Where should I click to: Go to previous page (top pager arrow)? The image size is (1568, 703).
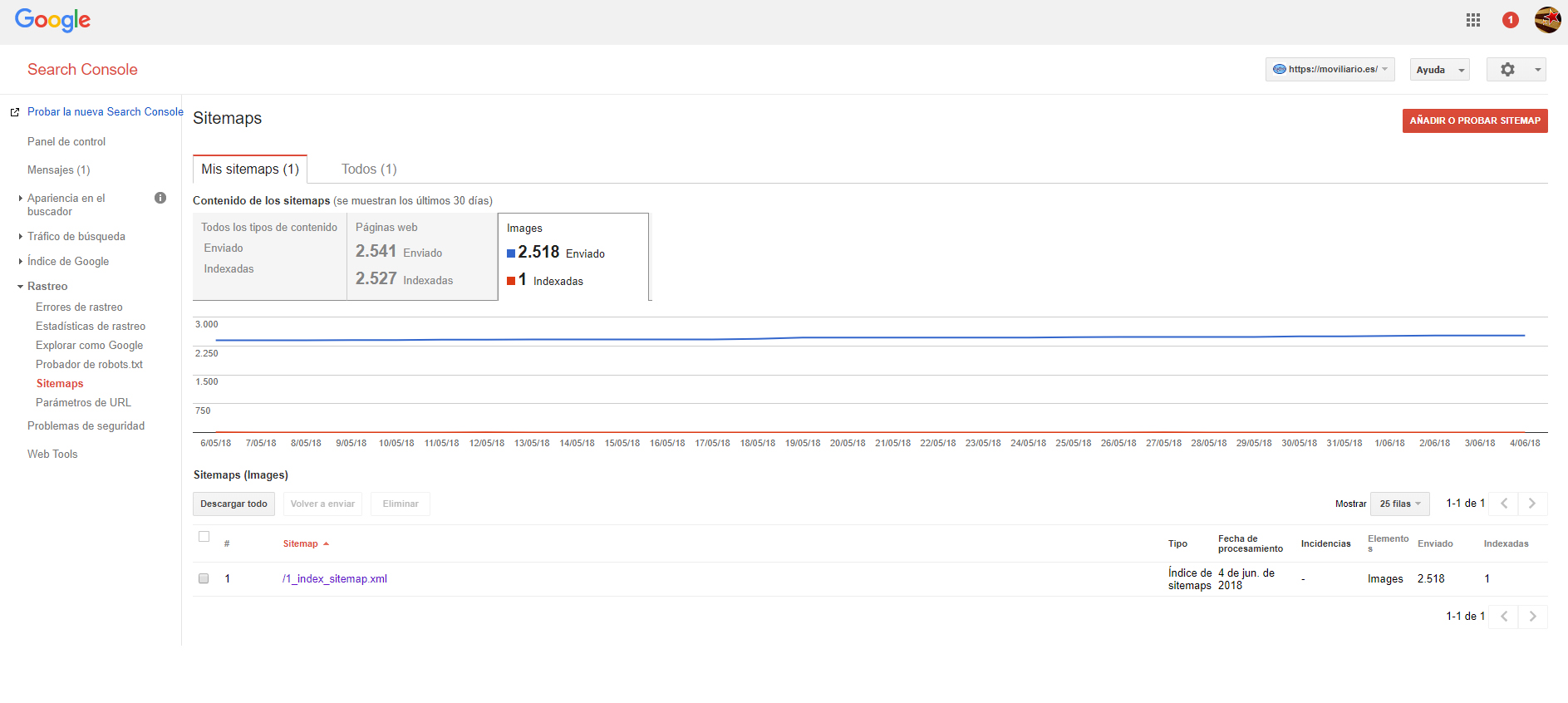[1504, 504]
